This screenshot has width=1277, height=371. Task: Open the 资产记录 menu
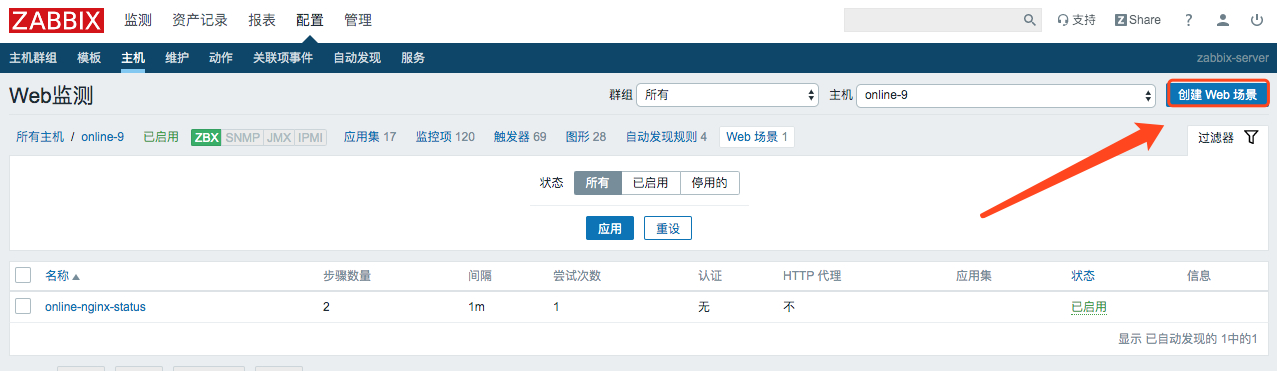[200, 20]
